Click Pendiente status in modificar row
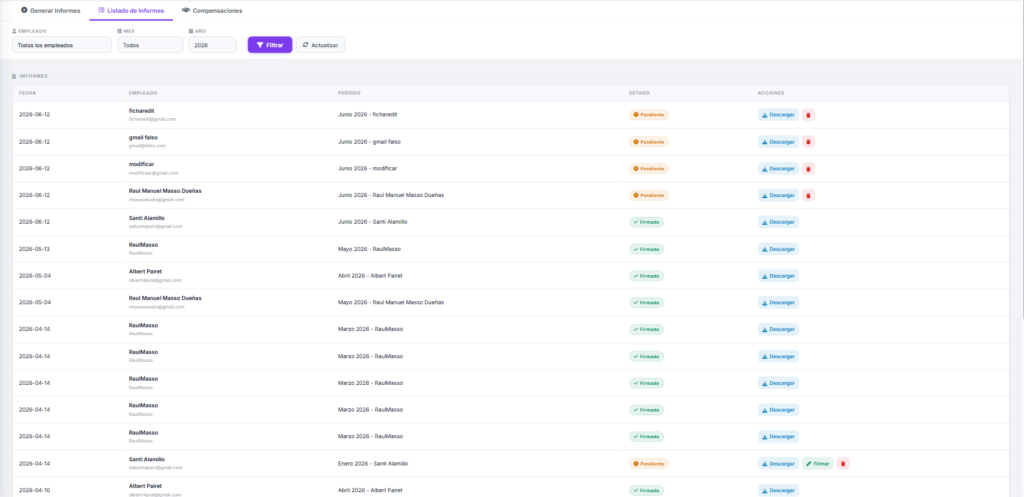Screen dimensions: 1024x497 pos(649,168)
